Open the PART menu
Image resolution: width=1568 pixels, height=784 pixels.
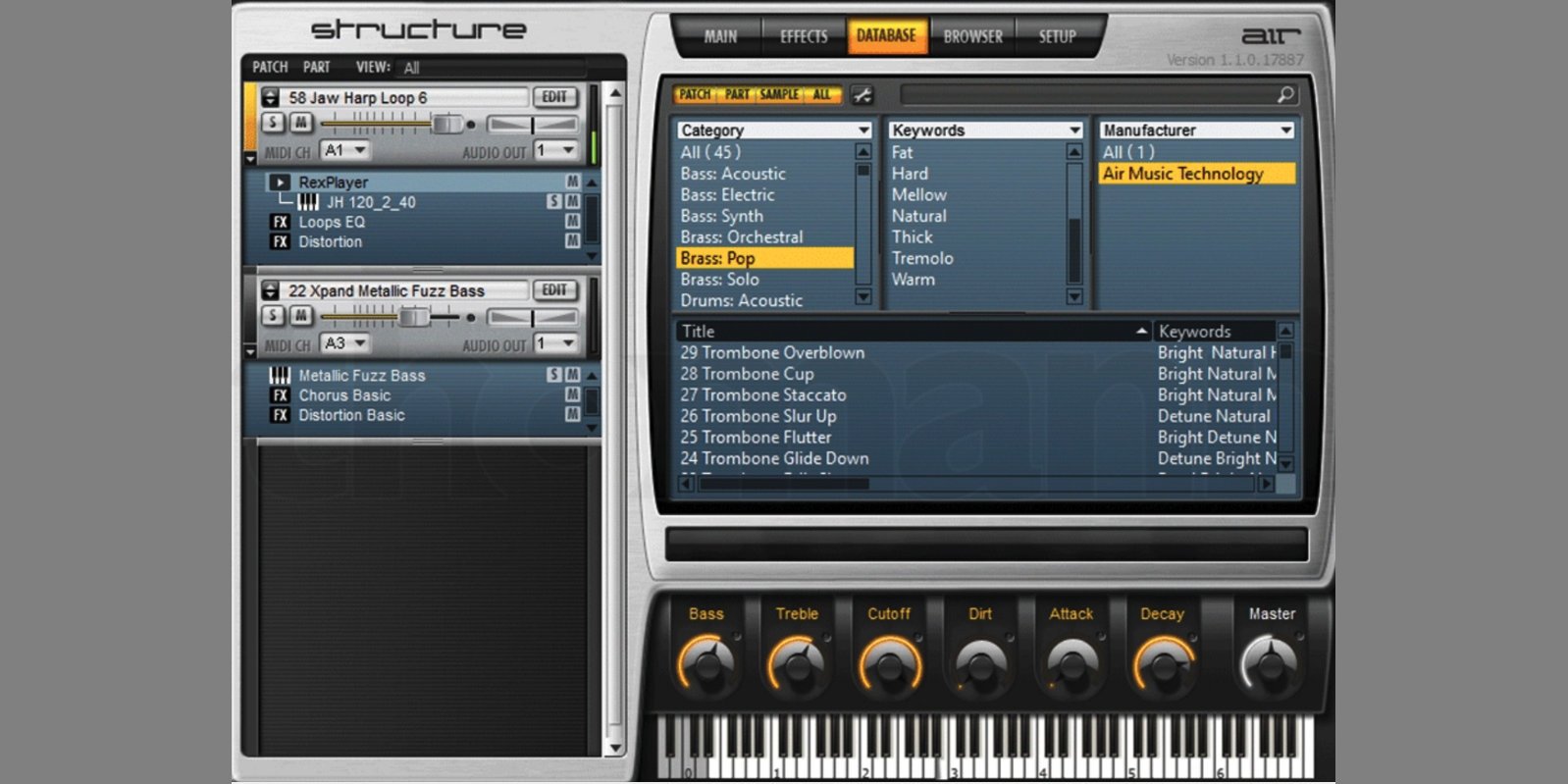(316, 67)
